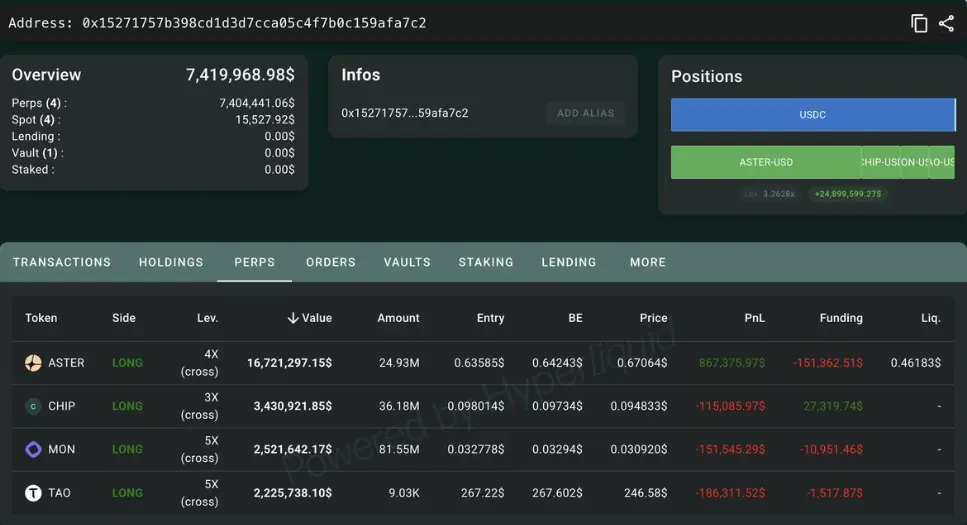Viewport: 967px width, 525px height.
Task: Click the TAO token name
Action: (x=59, y=493)
